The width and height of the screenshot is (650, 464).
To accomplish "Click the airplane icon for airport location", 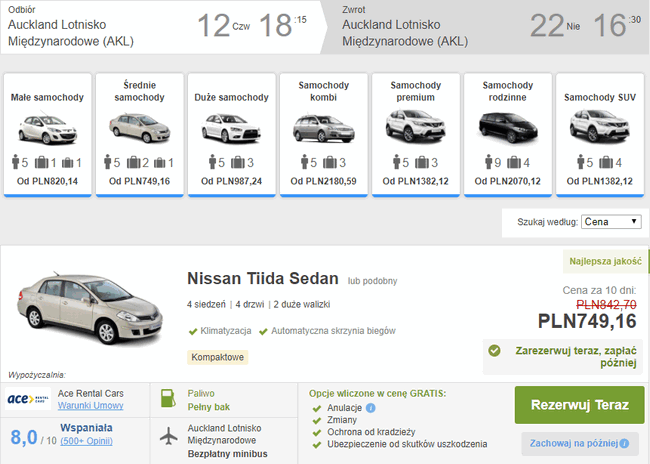I will click(x=168, y=436).
